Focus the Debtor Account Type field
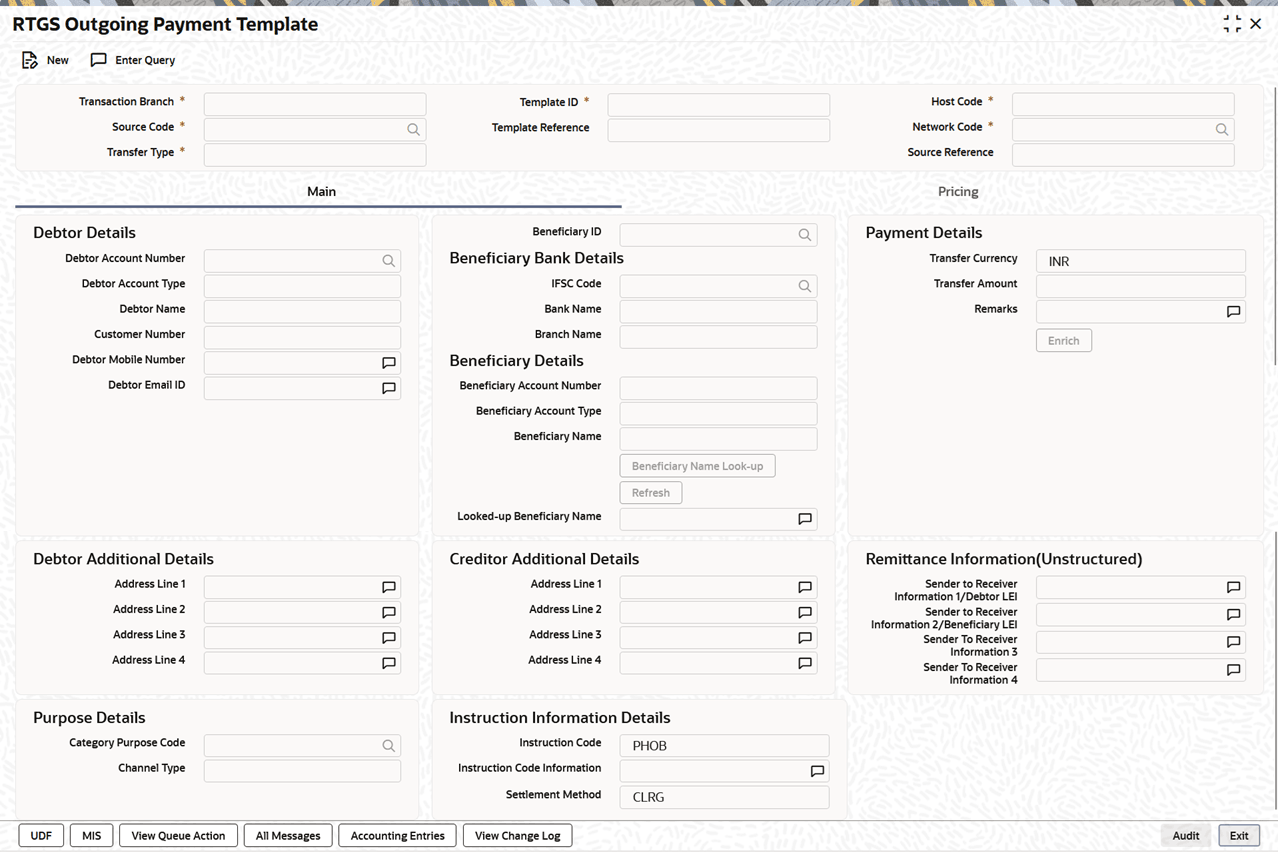The height and width of the screenshot is (852, 1278). [302, 286]
